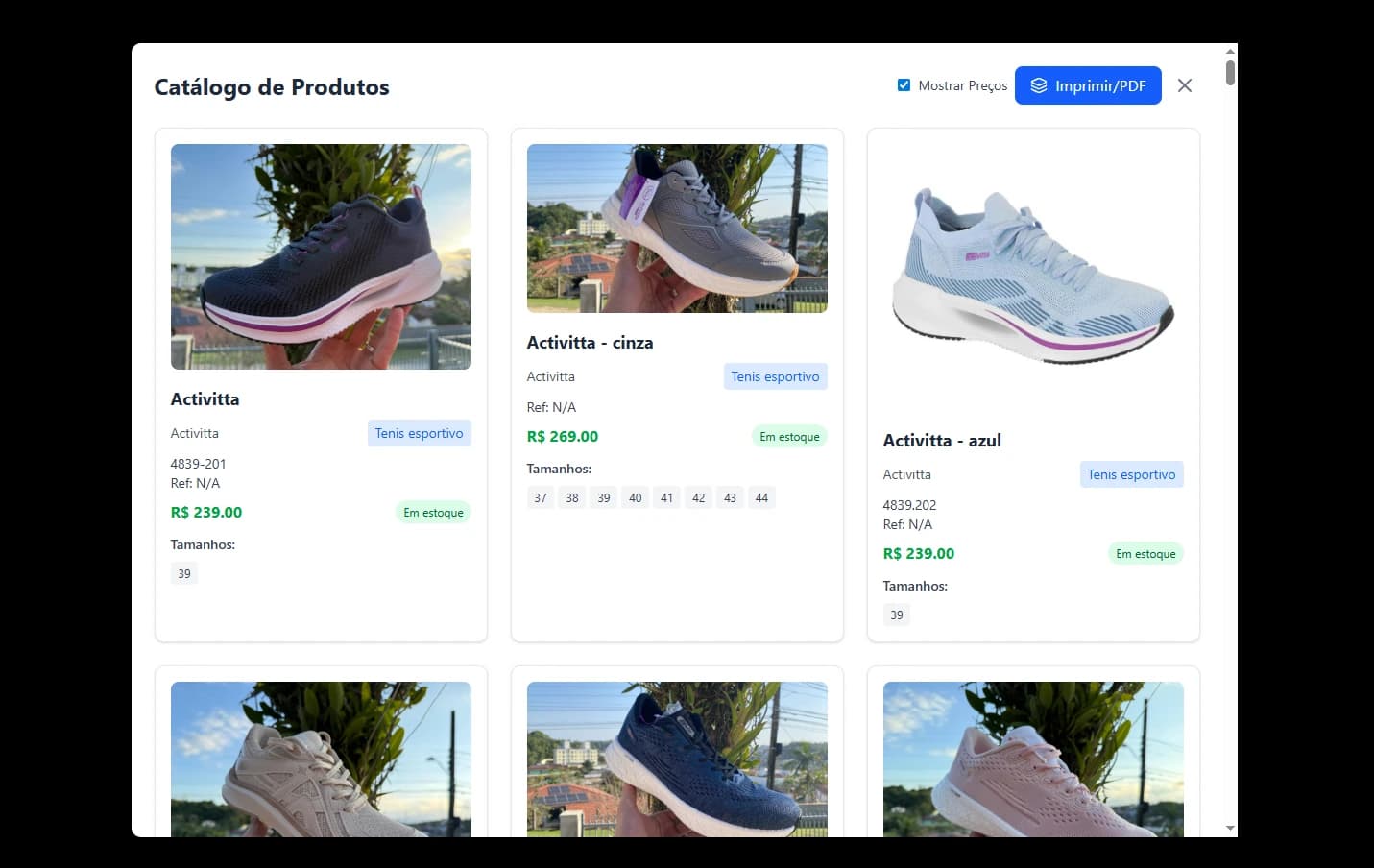This screenshot has width=1374, height=868.
Task: Click the Activitta title above code 4839-201
Action: [205, 399]
